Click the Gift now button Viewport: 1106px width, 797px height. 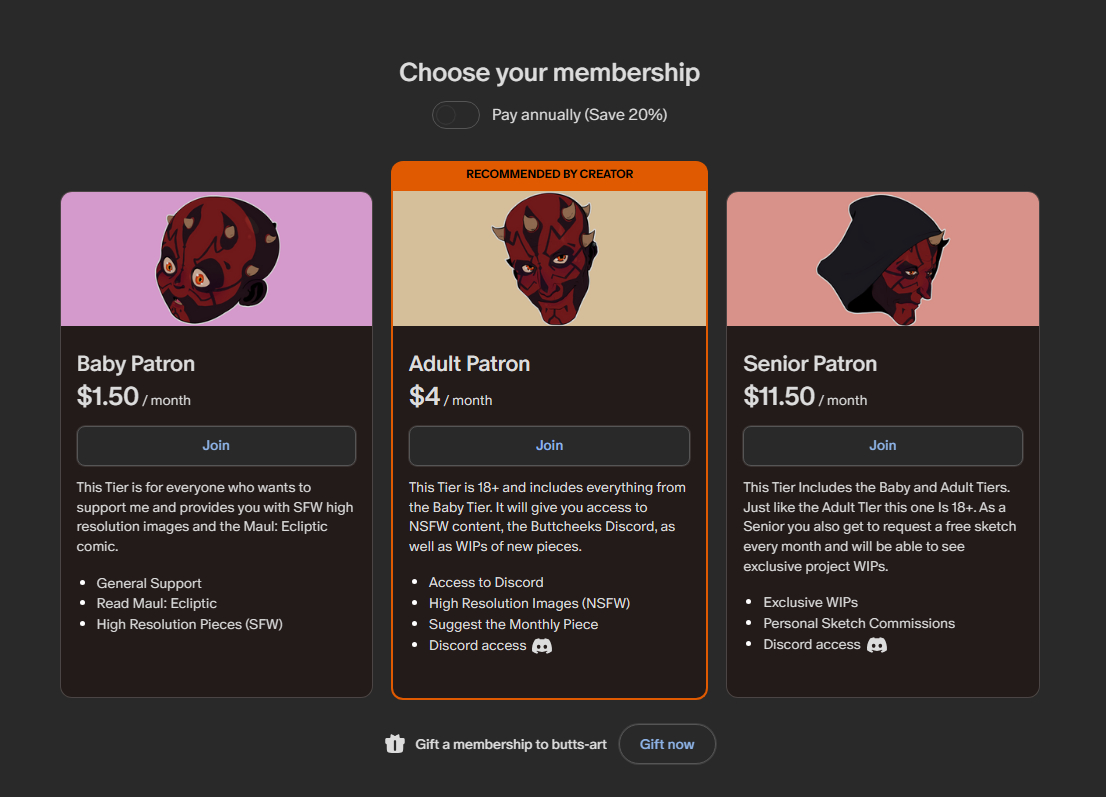(x=667, y=744)
